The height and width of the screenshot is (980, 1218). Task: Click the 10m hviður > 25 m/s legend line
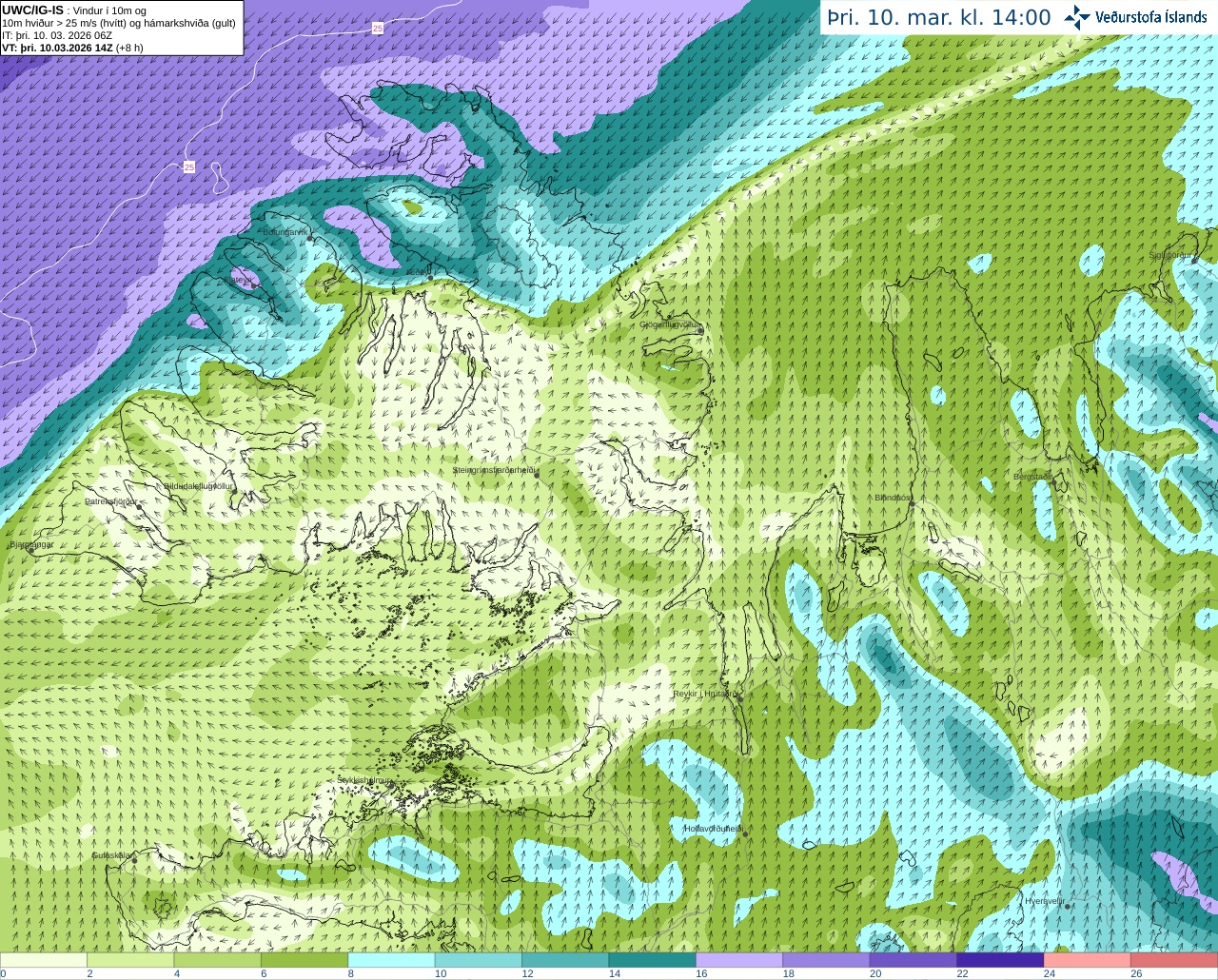pos(119,23)
